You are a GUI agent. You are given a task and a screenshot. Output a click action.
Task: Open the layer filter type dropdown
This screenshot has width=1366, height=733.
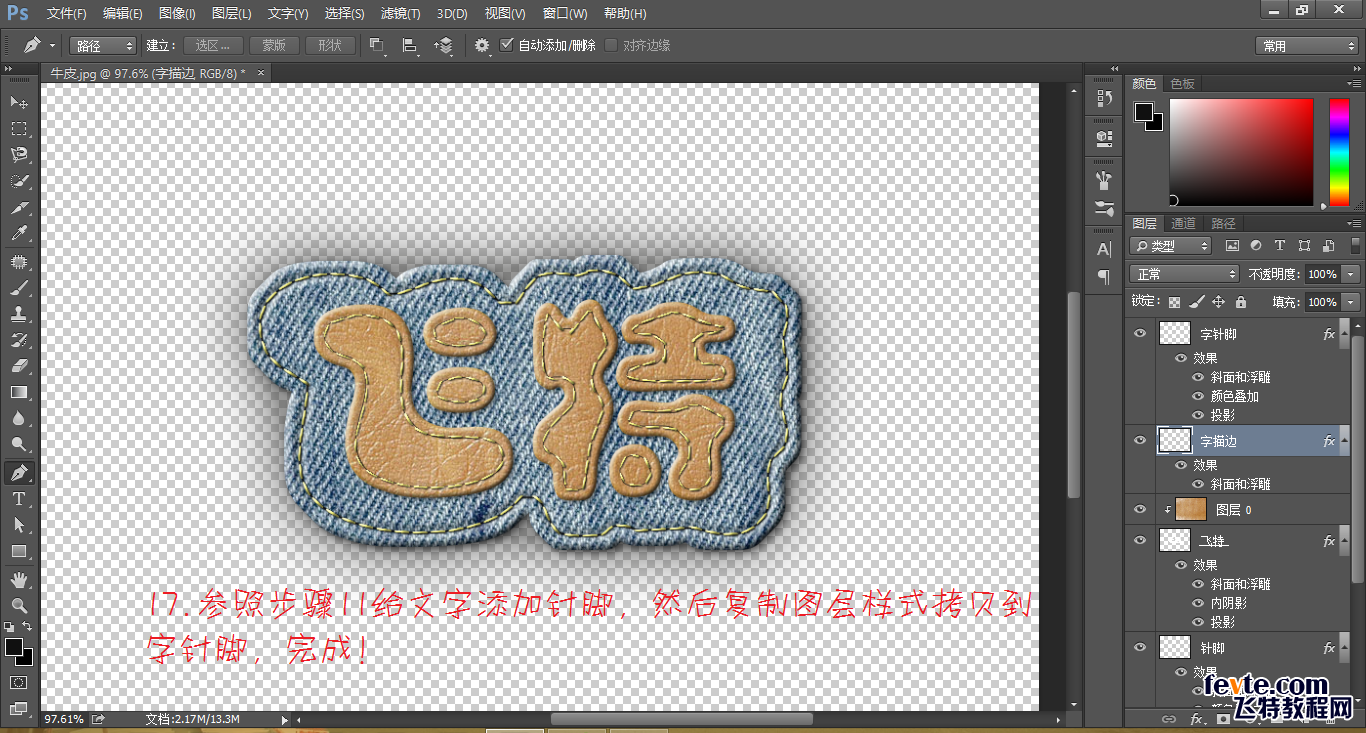(x=1170, y=245)
